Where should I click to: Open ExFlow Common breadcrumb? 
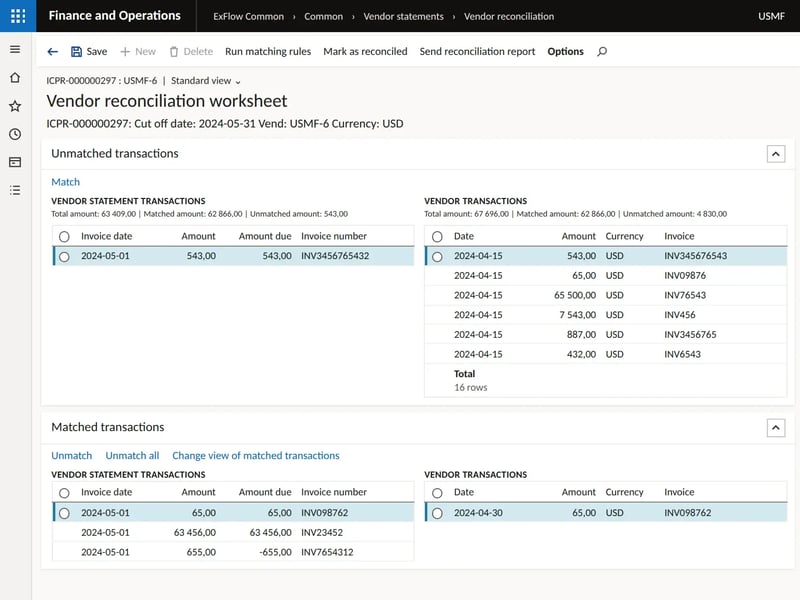click(248, 16)
